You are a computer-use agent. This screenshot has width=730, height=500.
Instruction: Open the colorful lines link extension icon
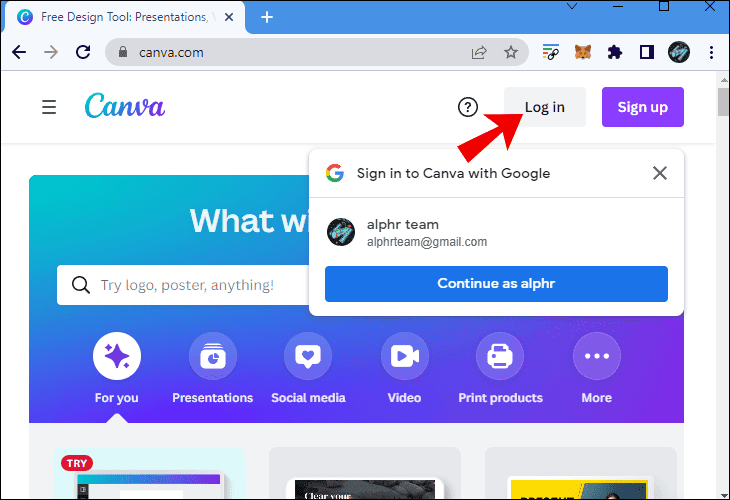tap(551, 52)
